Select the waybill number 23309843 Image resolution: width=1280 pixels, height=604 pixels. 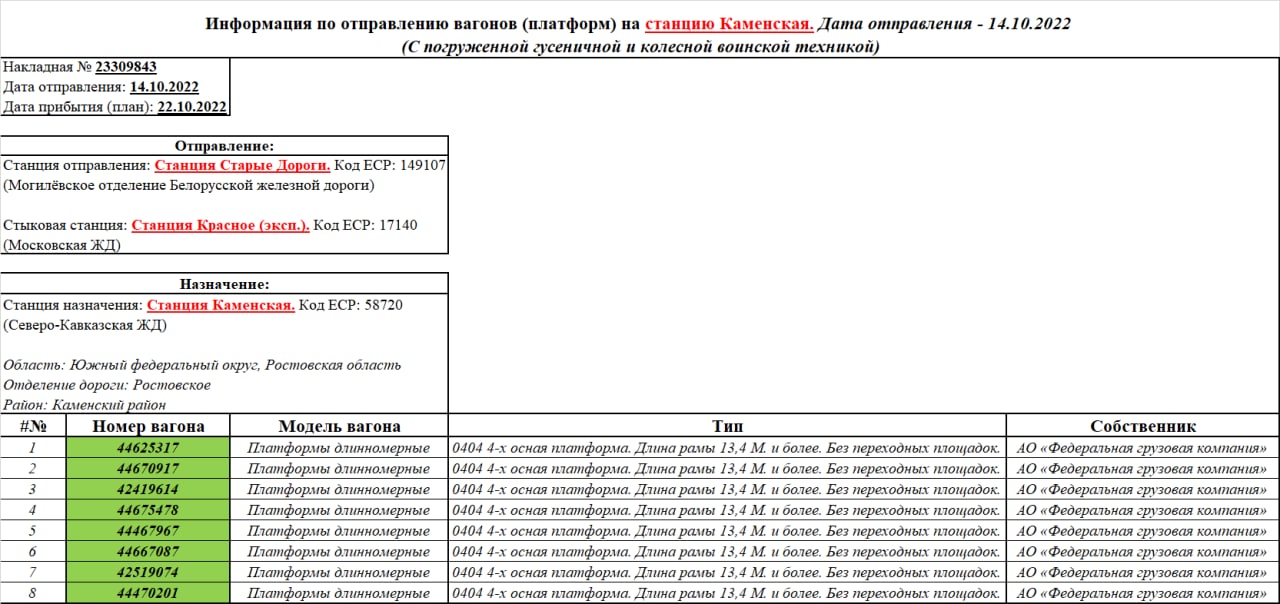coord(126,67)
